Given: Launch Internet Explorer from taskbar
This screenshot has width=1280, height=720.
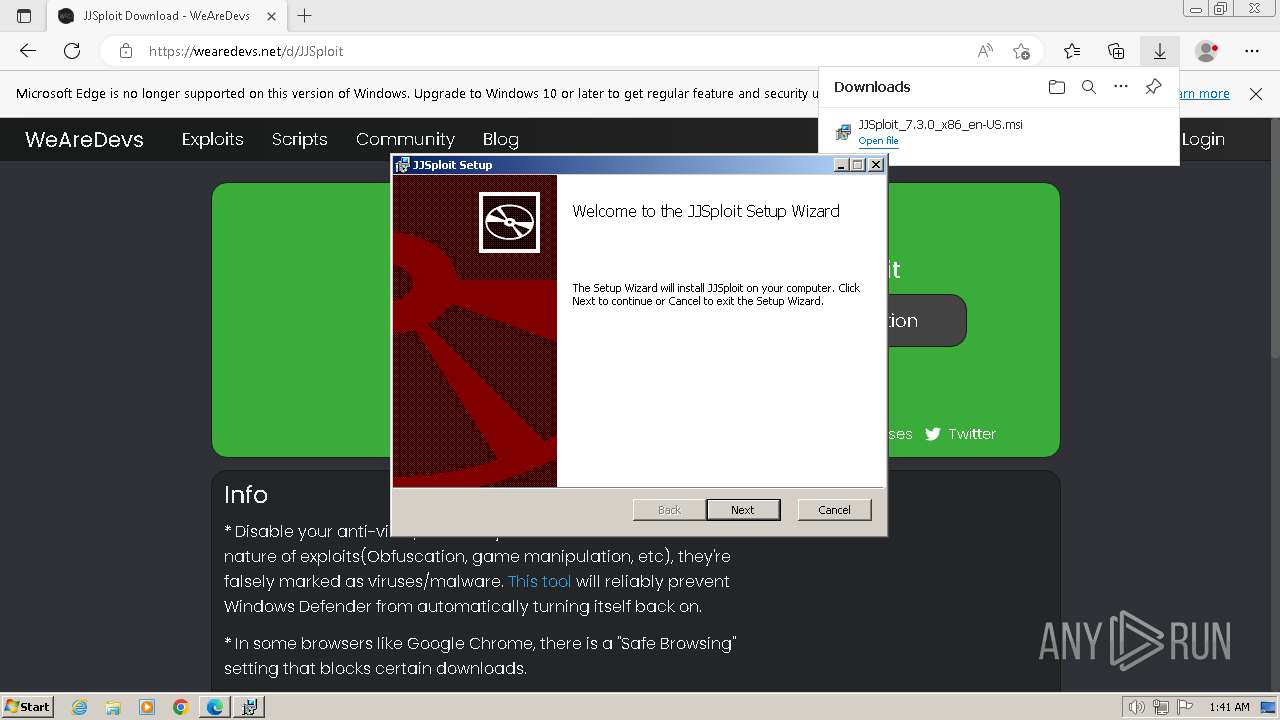Looking at the screenshot, I should 80,707.
